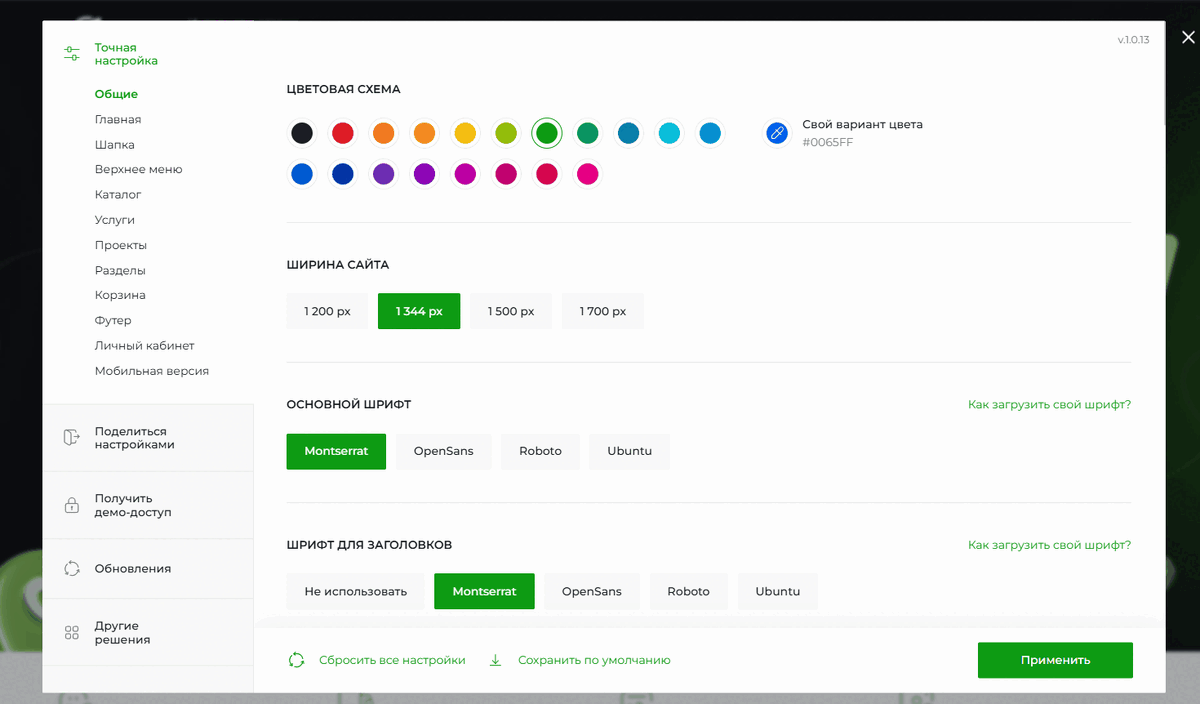Click the #0065FF hex value
The height and width of the screenshot is (704, 1200).
tap(827, 143)
